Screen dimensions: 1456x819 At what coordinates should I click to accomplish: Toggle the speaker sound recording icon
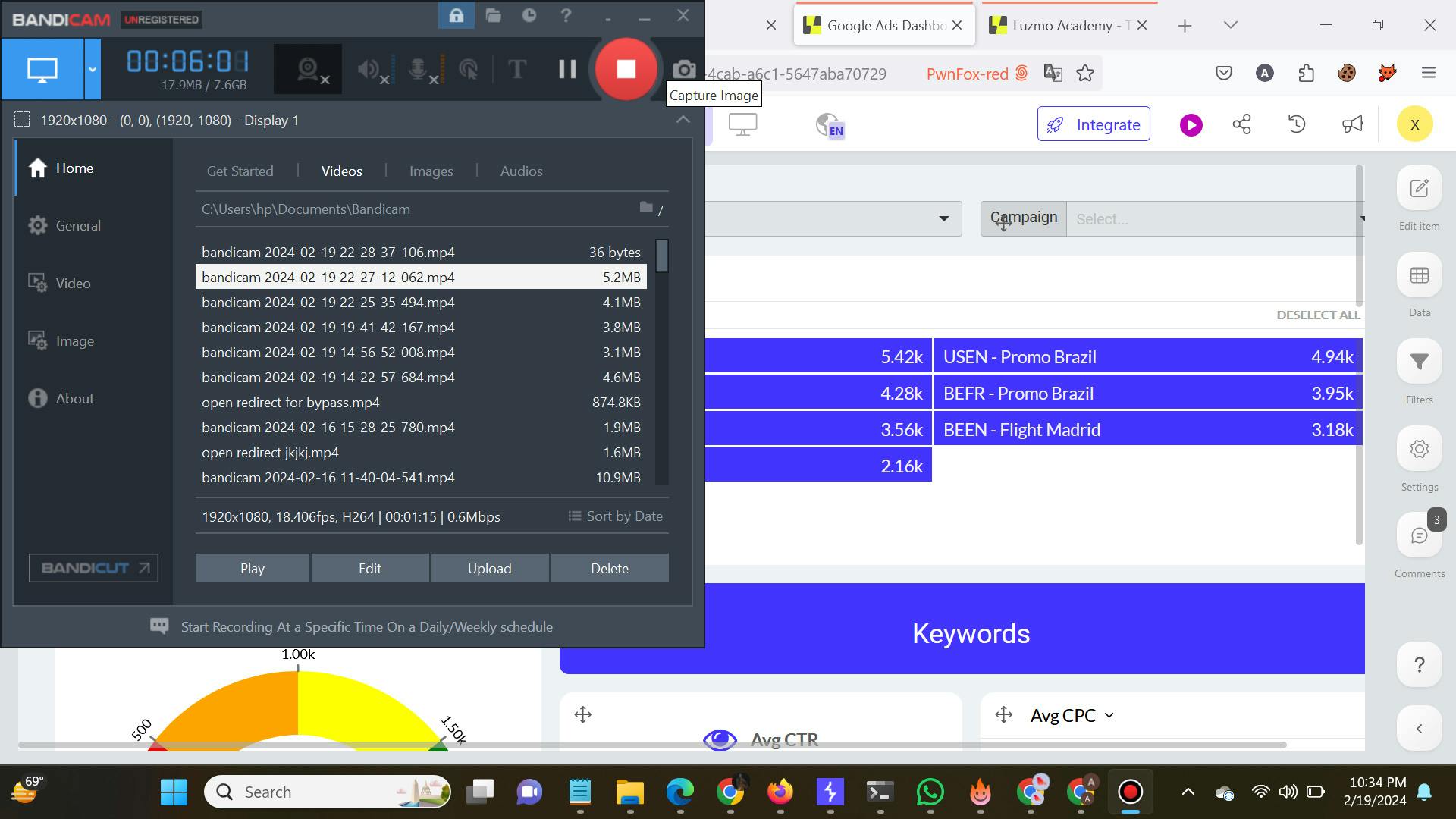pos(371,69)
